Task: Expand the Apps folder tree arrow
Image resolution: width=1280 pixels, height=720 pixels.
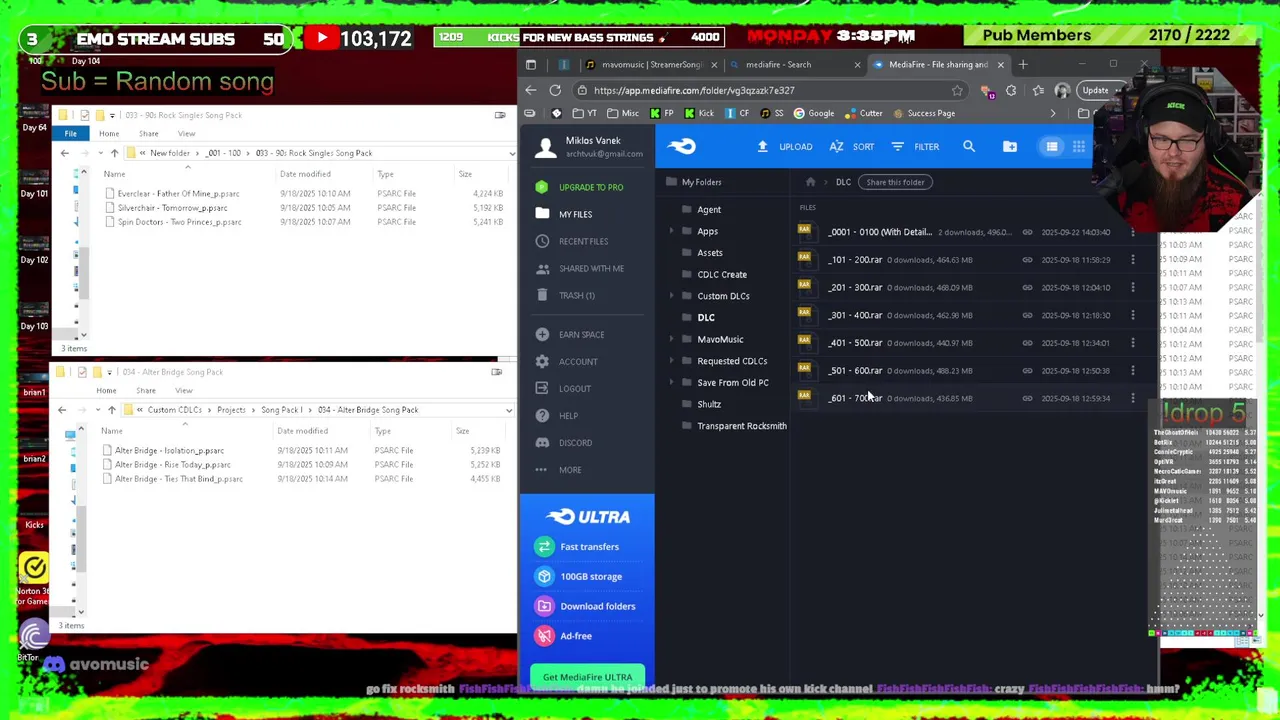Action: tap(672, 231)
